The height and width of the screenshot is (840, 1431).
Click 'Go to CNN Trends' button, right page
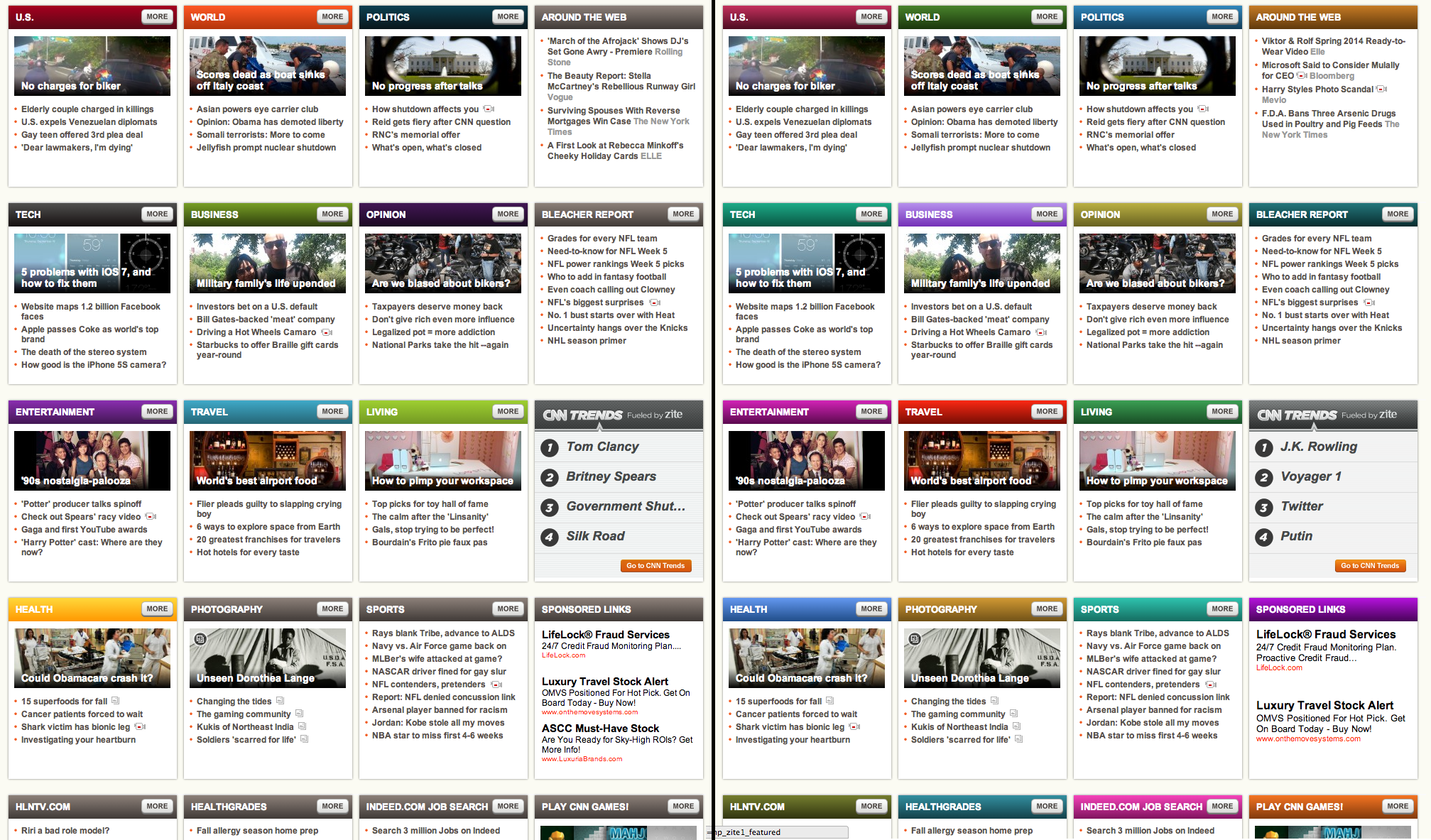point(1370,566)
